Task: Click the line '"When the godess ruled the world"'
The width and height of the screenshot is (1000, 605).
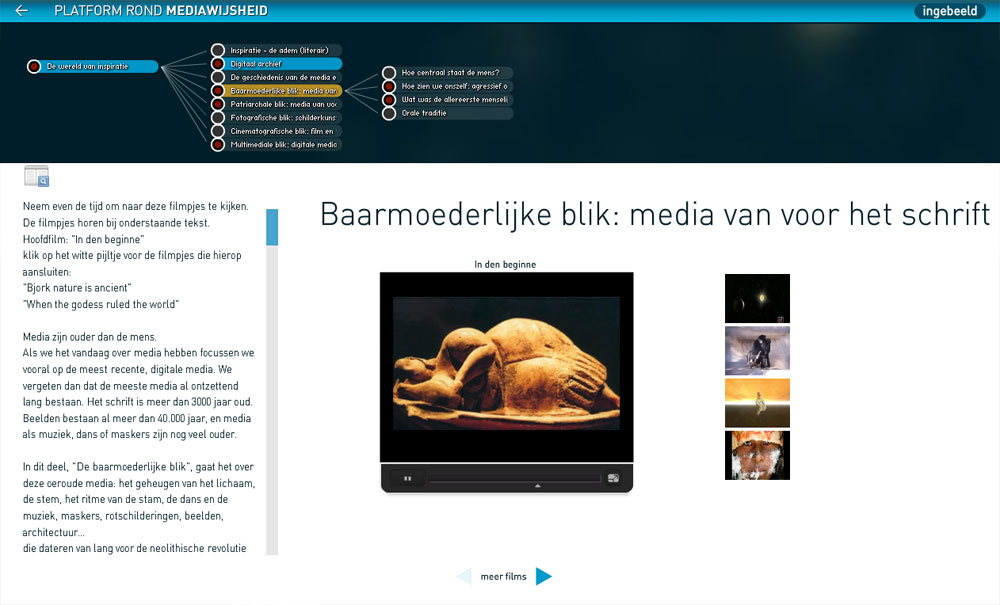Action: point(101,304)
